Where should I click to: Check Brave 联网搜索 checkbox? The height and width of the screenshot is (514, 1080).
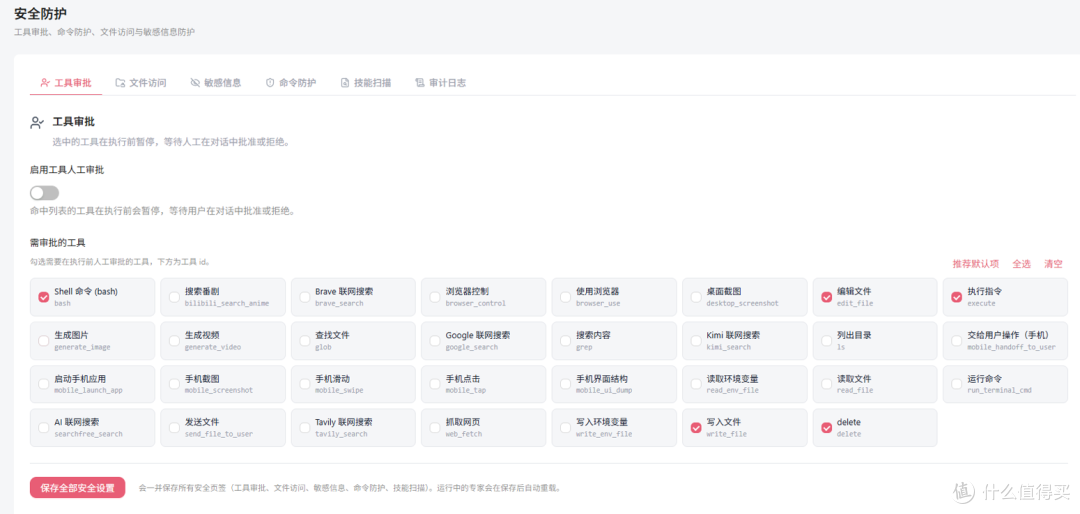coord(304,297)
